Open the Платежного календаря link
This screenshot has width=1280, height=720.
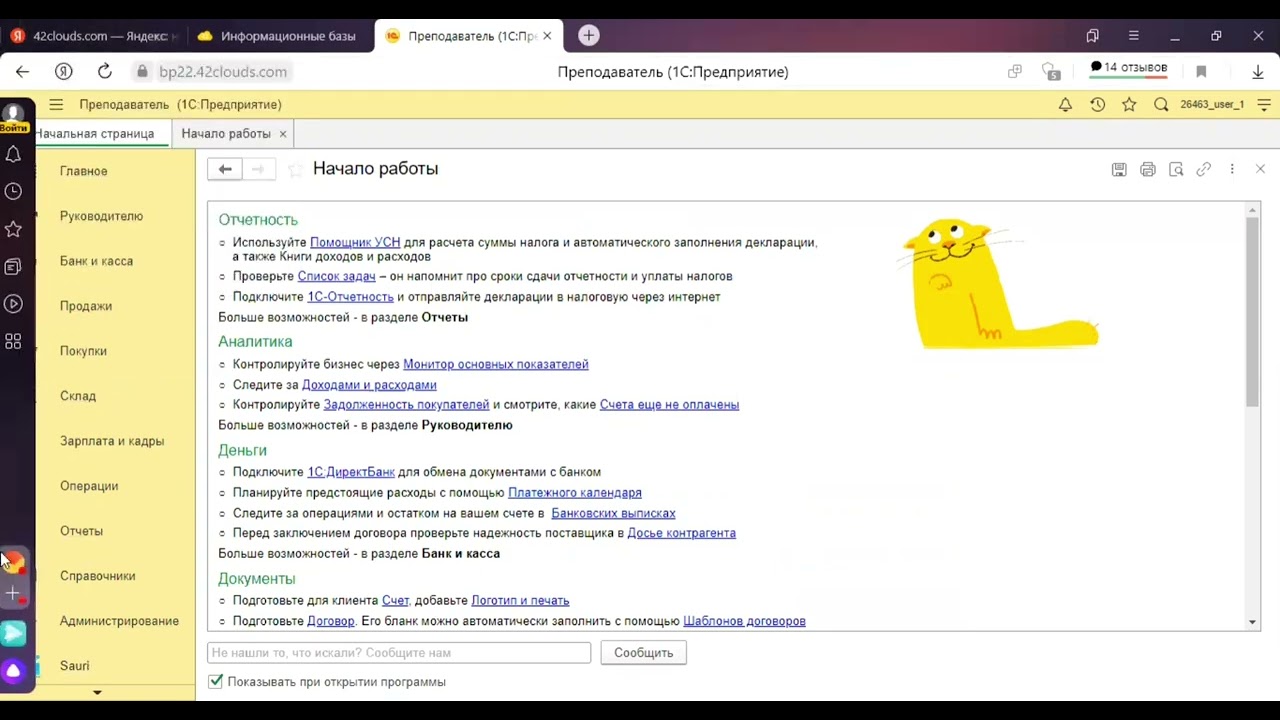tap(575, 493)
